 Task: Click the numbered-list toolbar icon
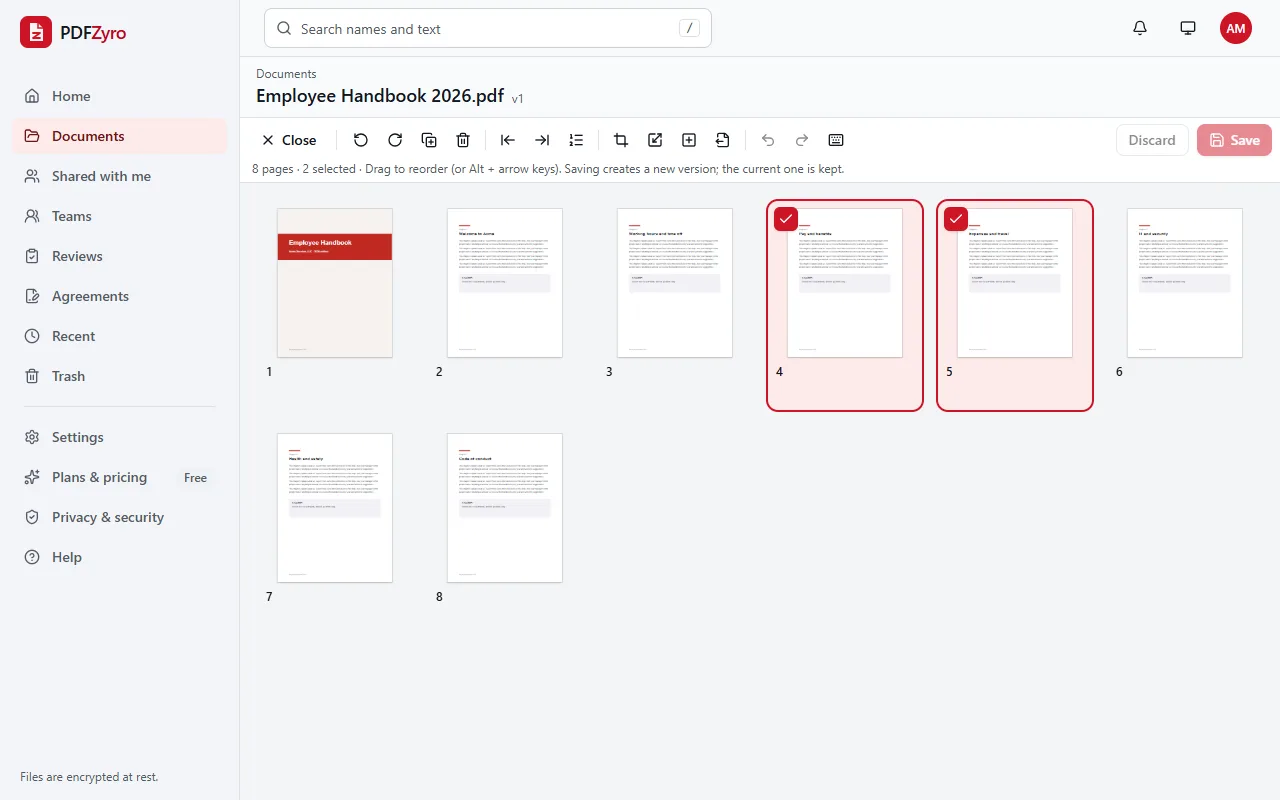click(576, 140)
